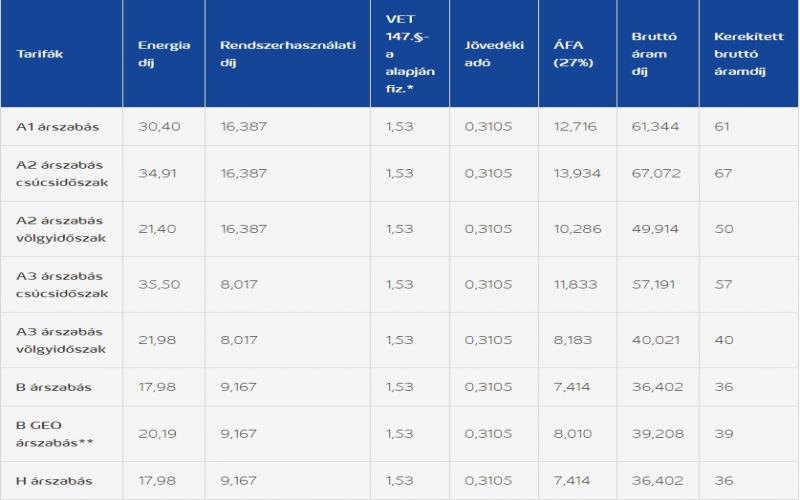Image resolution: width=800 pixels, height=500 pixels.
Task: Click the 39,208 bruttó áram díj value
Action: click(x=655, y=434)
